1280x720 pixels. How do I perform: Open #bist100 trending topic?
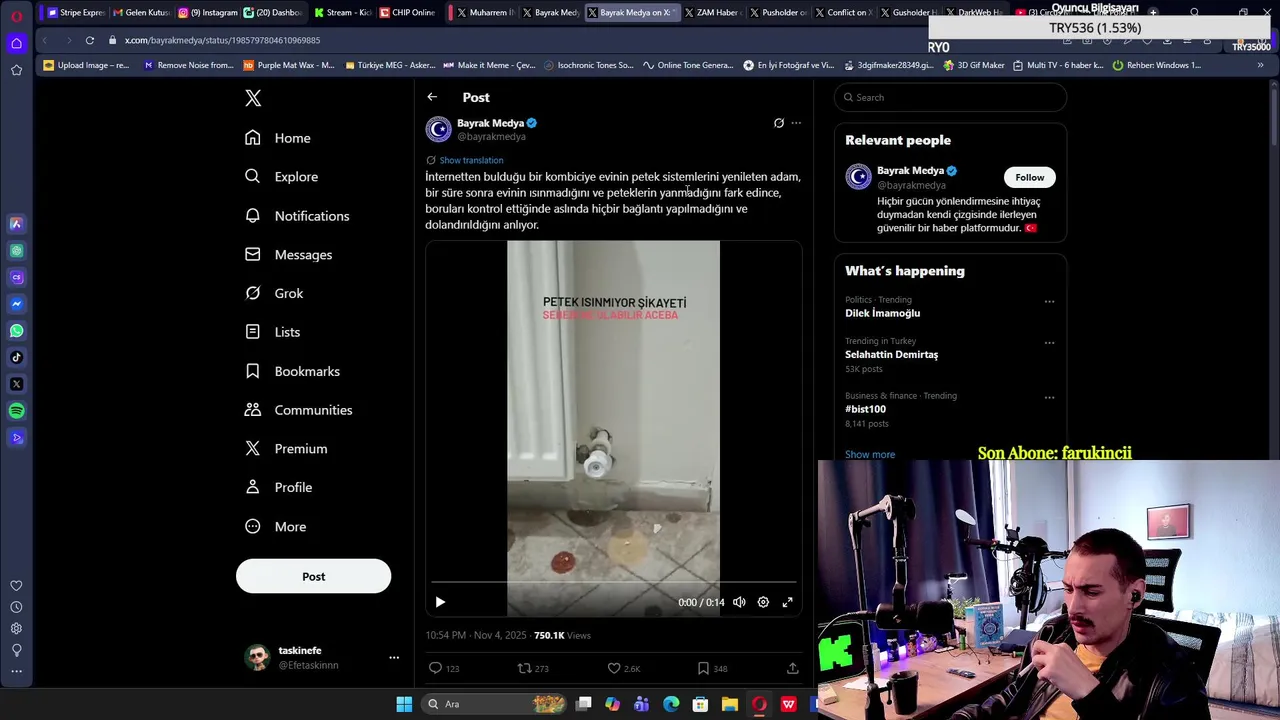[x=865, y=409]
